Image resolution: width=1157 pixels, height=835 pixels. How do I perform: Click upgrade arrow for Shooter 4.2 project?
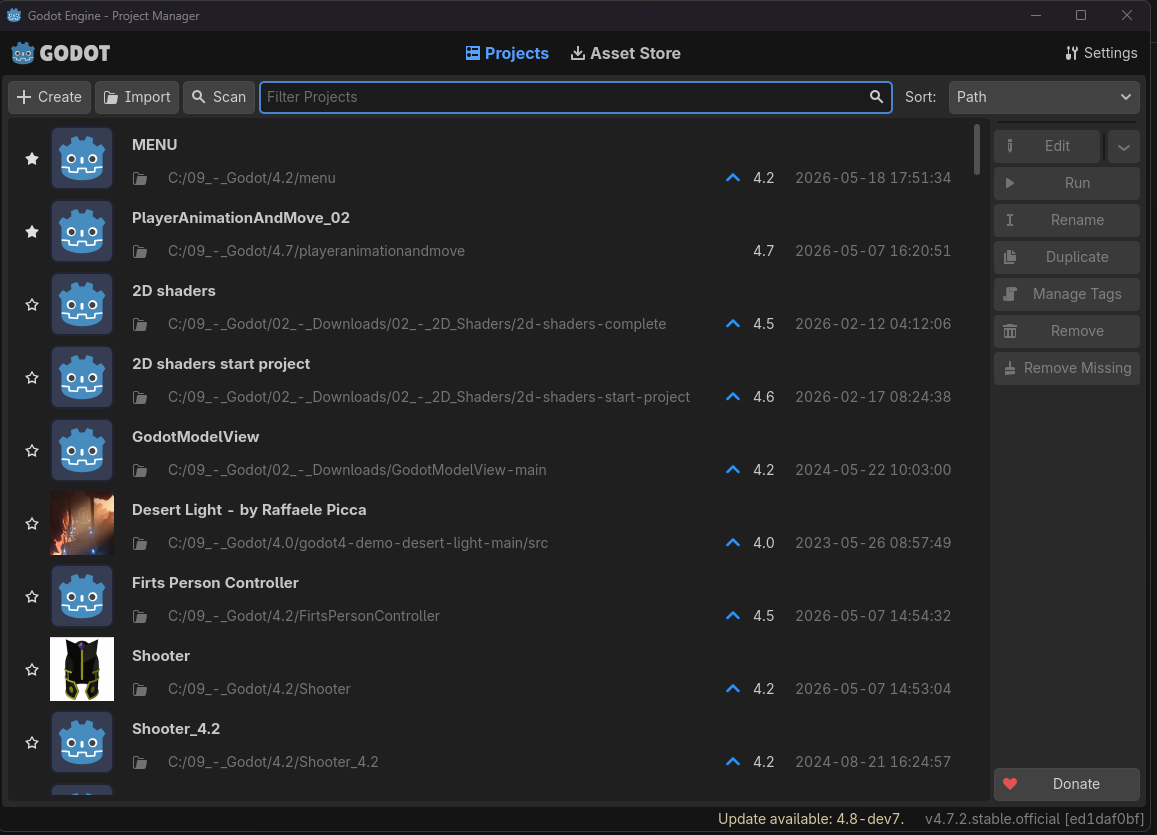pos(733,689)
